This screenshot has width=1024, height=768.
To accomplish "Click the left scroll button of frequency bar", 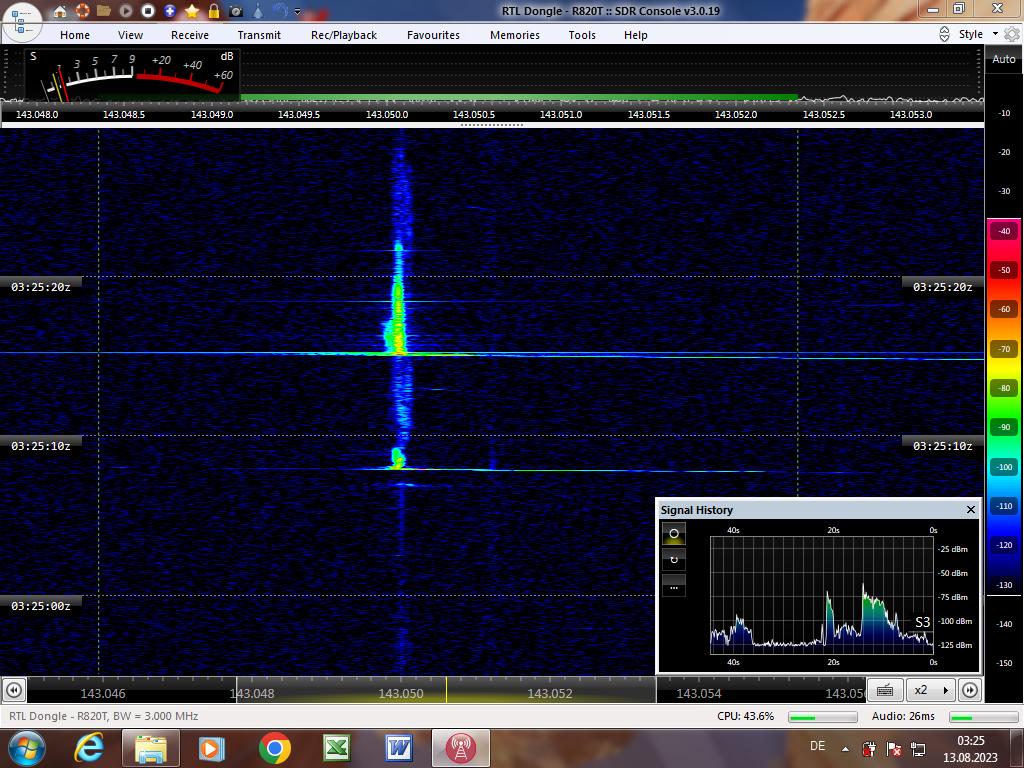I will pyautogui.click(x=14, y=690).
